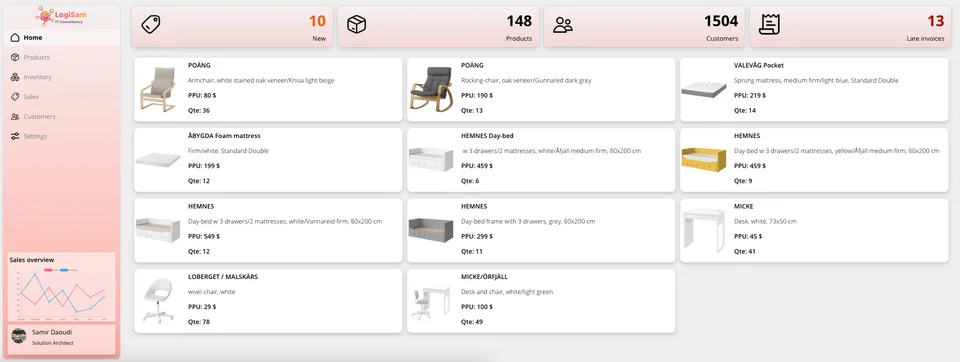
Task: Click 'Firm/white, Standard Double' description
Action: coord(228,151)
